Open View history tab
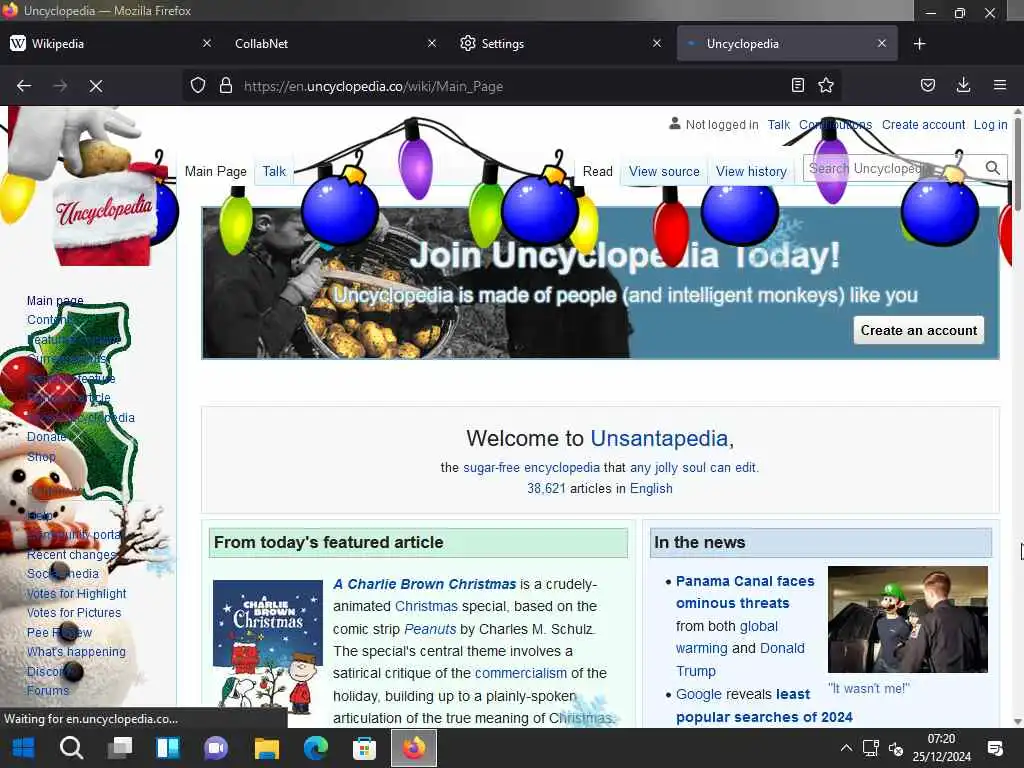This screenshot has height=768, width=1024. coord(751,171)
